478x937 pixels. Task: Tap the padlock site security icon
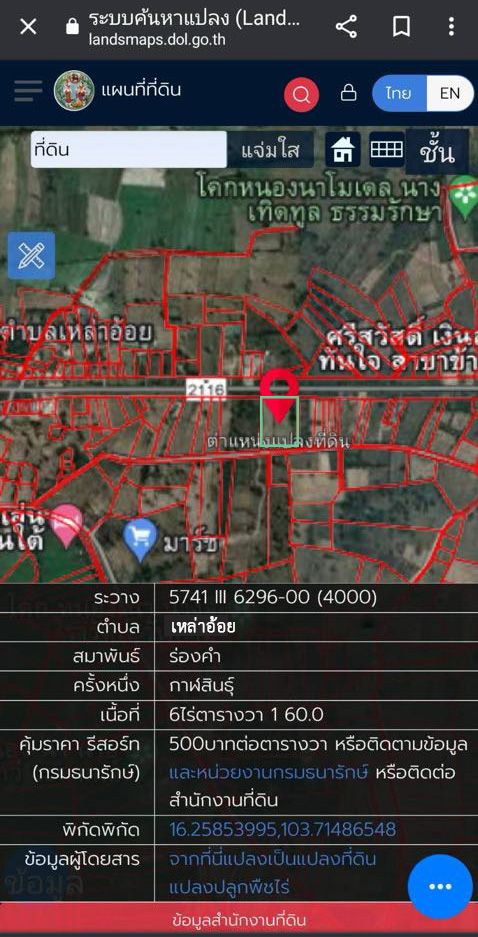(72, 26)
